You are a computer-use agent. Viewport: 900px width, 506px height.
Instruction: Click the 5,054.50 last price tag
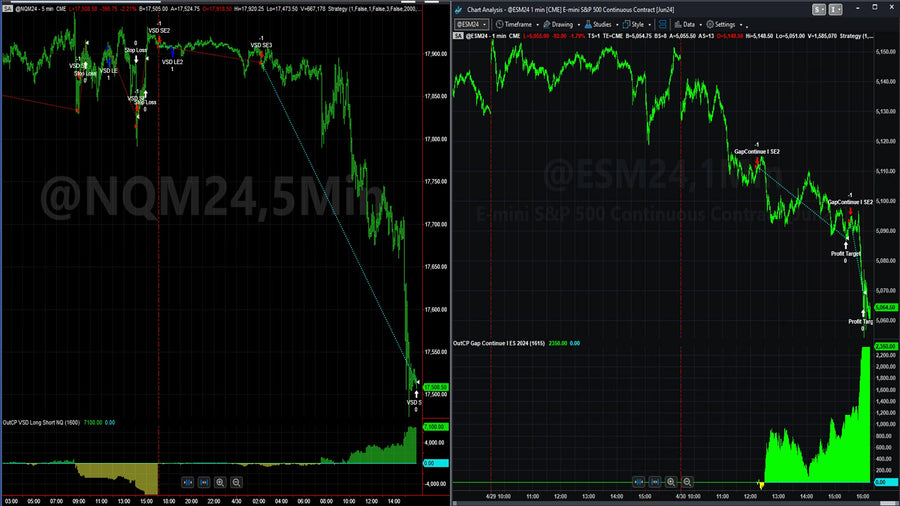886,308
